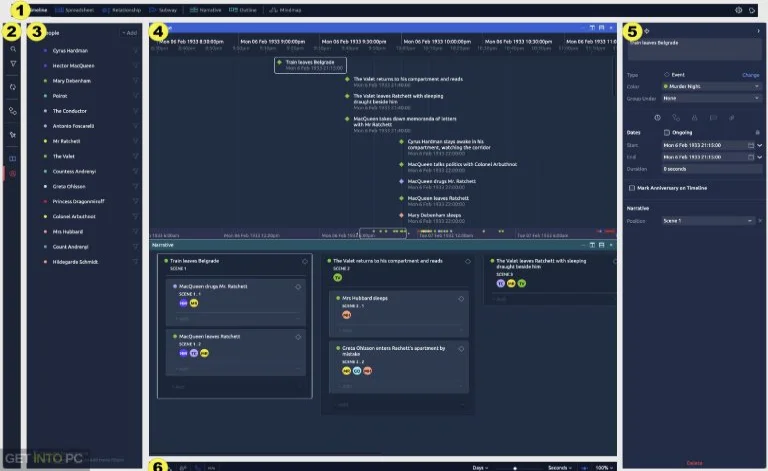Click filter icon next to Mary Debenham
Screen dimensions: 768x471
[x=135, y=81]
